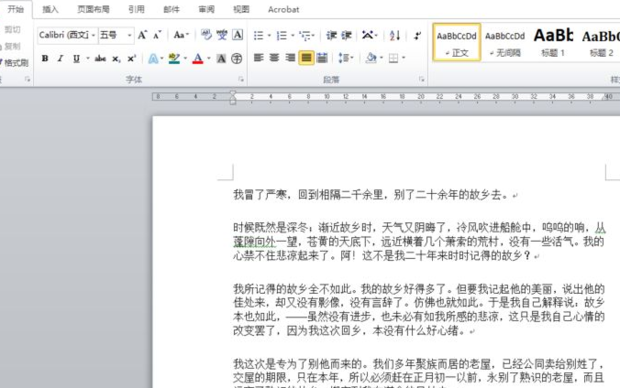This screenshot has height=388, width=620.
Task: Open the 段落 paragraph dialog launcher
Action: click(422, 79)
